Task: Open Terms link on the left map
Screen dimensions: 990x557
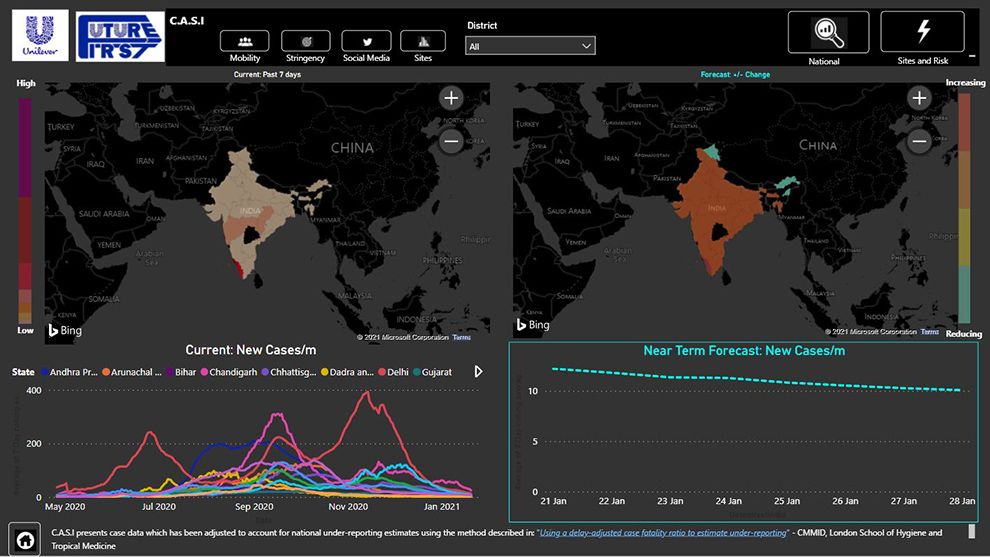Action: [462, 337]
